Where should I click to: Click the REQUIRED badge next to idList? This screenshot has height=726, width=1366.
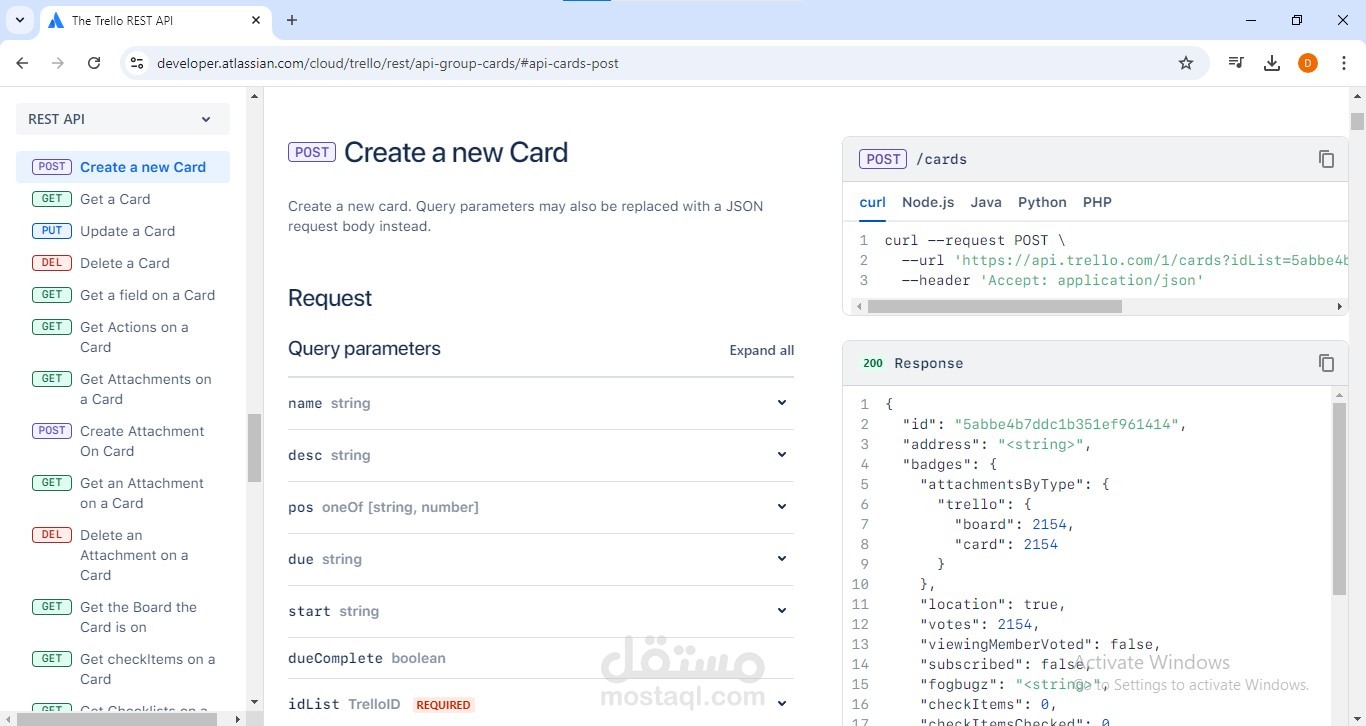coord(443,705)
